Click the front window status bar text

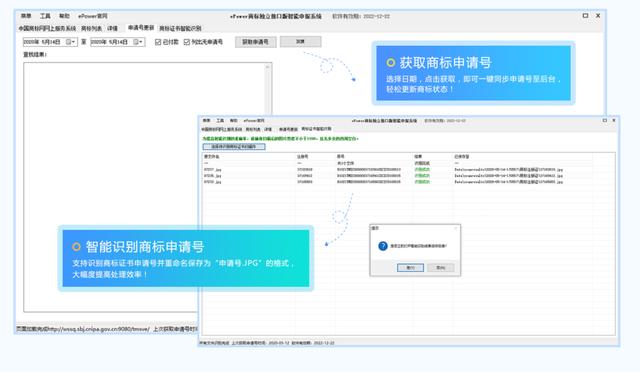point(267,343)
